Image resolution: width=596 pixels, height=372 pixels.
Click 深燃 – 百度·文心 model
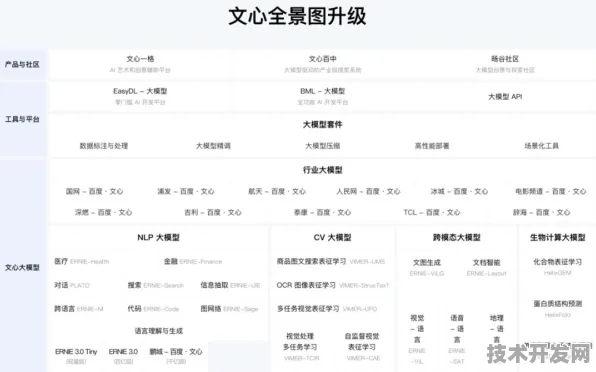(x=104, y=212)
